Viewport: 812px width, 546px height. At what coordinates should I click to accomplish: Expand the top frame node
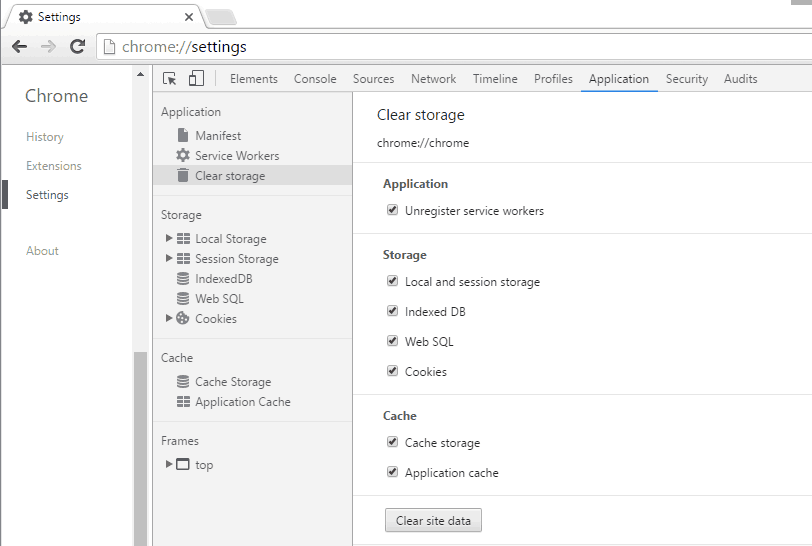coord(169,464)
